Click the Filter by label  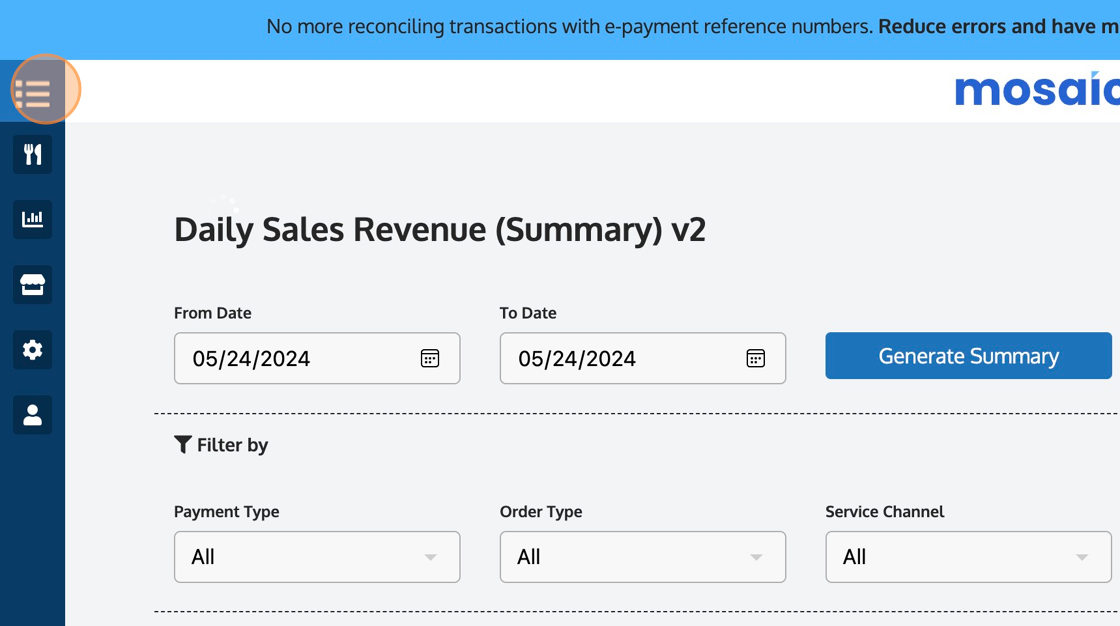[x=232, y=445]
